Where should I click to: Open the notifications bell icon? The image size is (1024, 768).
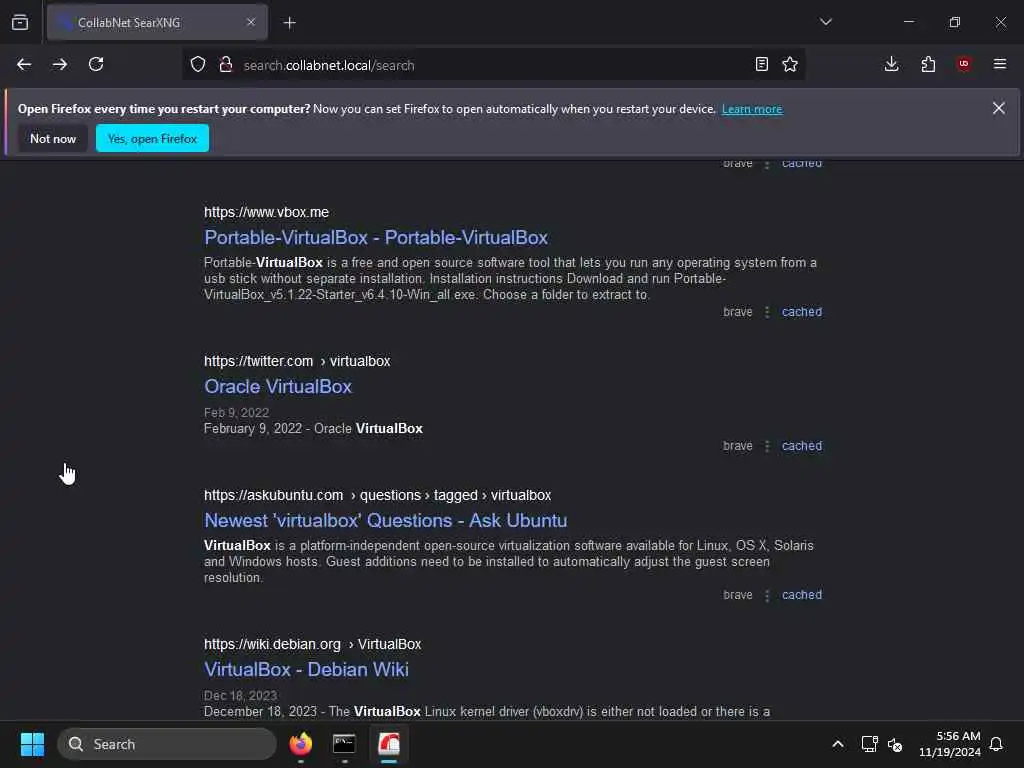point(996,744)
